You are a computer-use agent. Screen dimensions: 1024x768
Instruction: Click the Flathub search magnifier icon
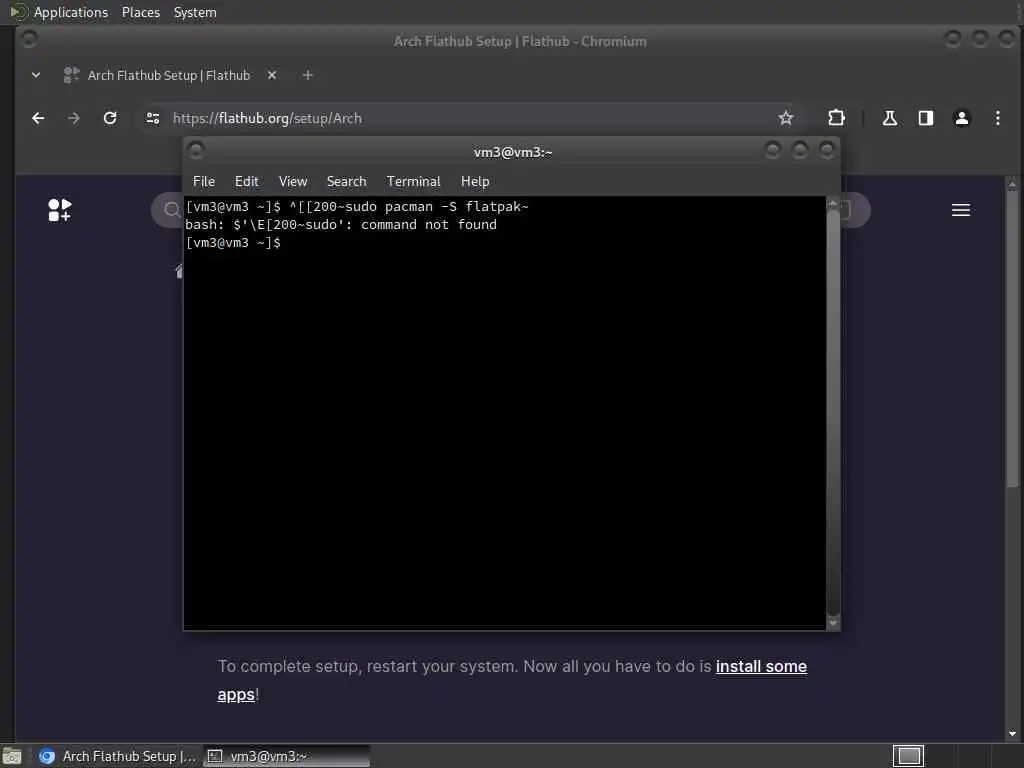[172, 210]
